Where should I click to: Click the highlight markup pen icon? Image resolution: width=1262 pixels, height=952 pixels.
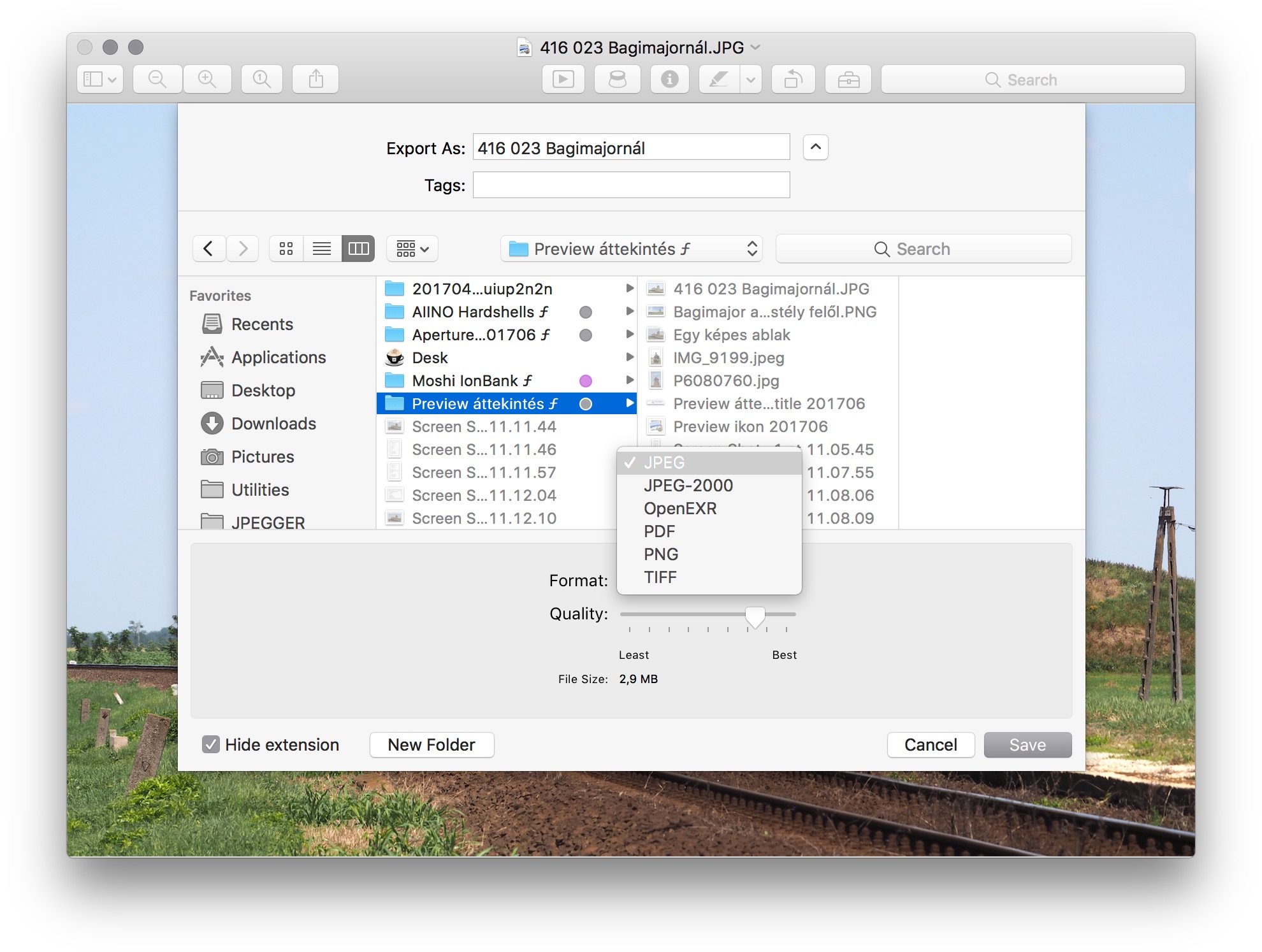click(719, 79)
